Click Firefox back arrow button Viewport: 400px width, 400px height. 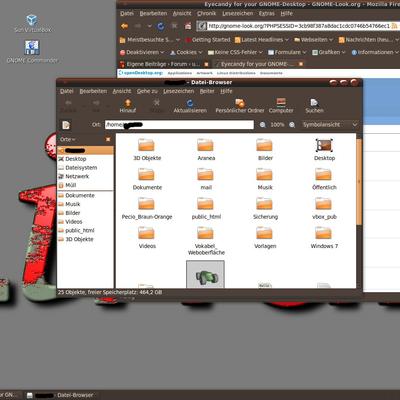(124, 26)
